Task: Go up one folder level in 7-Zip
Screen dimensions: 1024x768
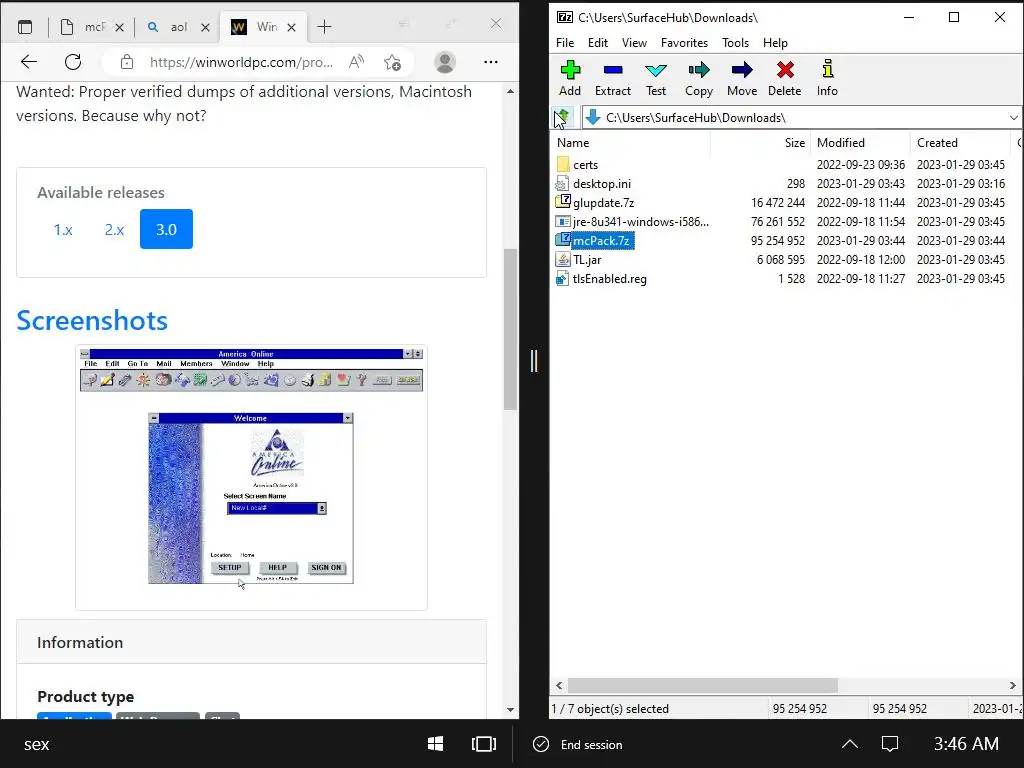Action: pyautogui.click(x=562, y=118)
